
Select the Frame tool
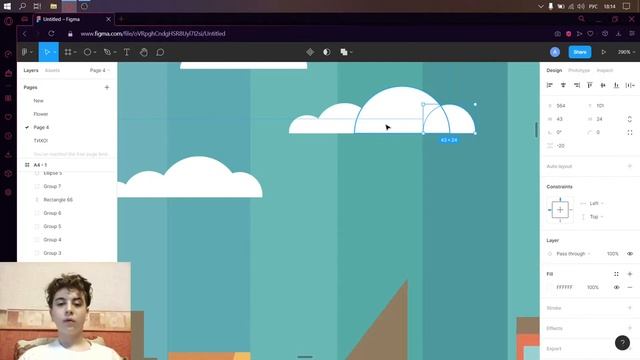68,52
